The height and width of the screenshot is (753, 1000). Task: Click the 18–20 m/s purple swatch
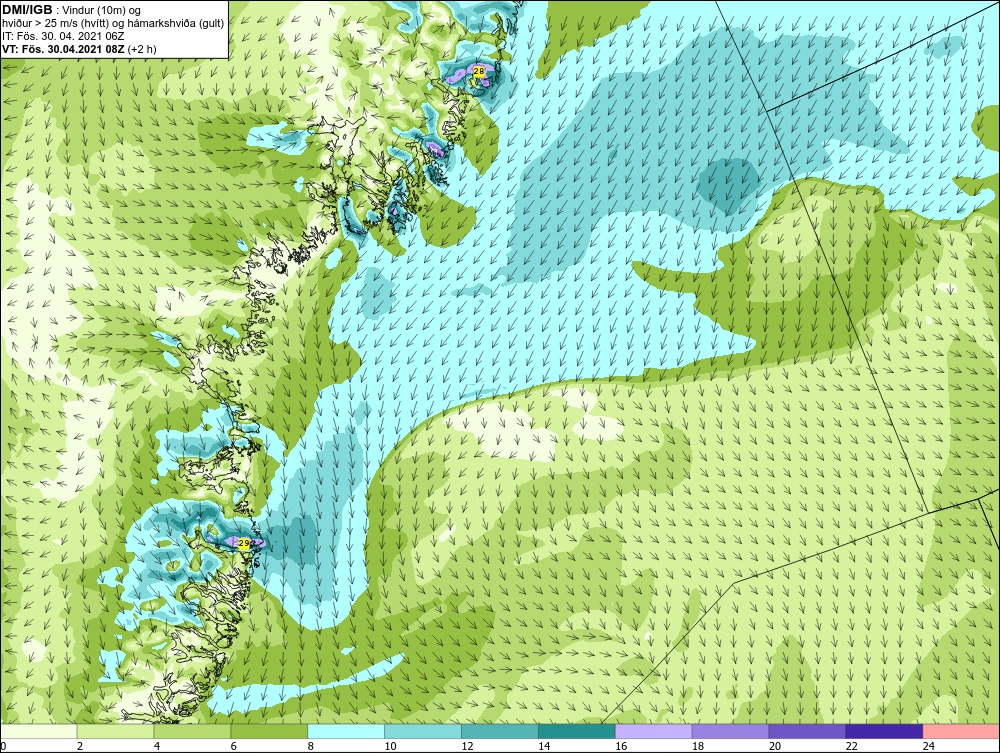pyautogui.click(x=730, y=731)
